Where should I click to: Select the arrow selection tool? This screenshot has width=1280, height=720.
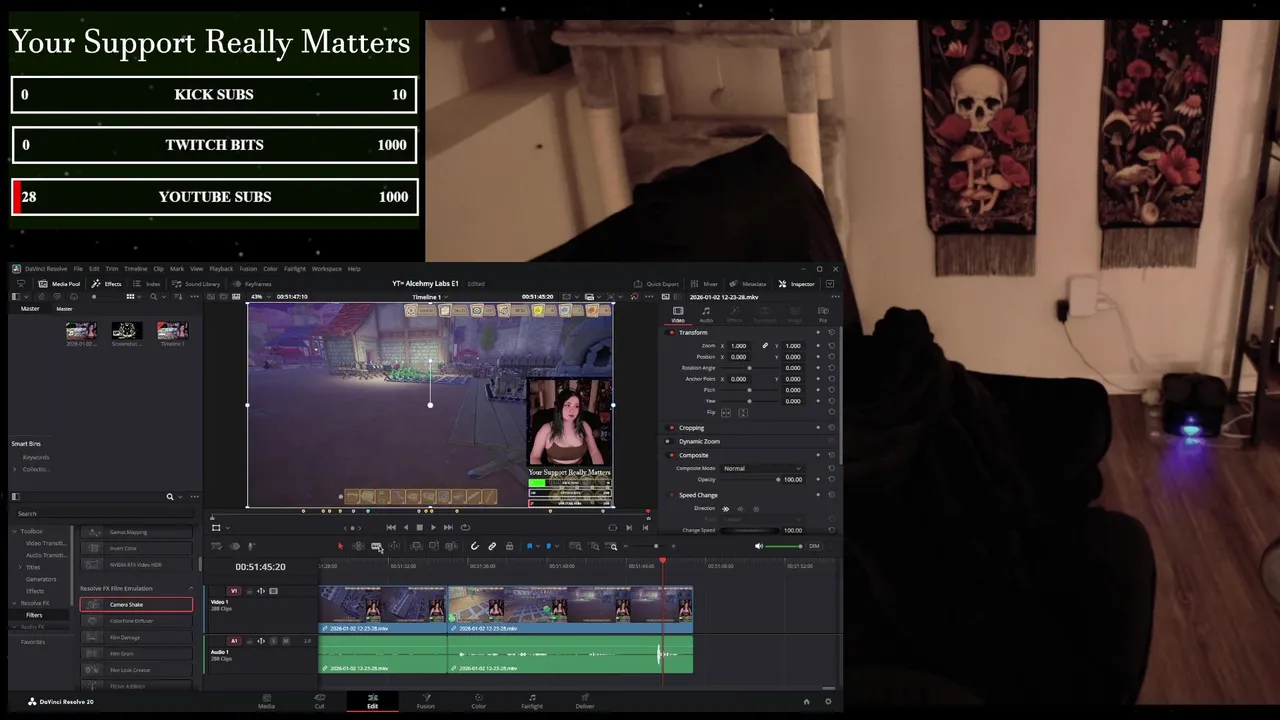[x=340, y=546]
